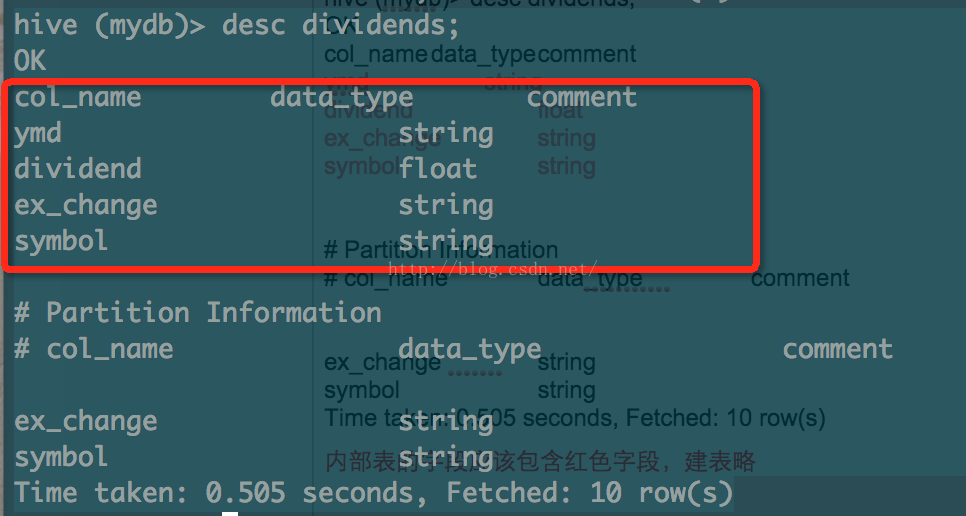Open the blog.csdn.net watermark link
The width and height of the screenshot is (966, 516).
(x=491, y=268)
